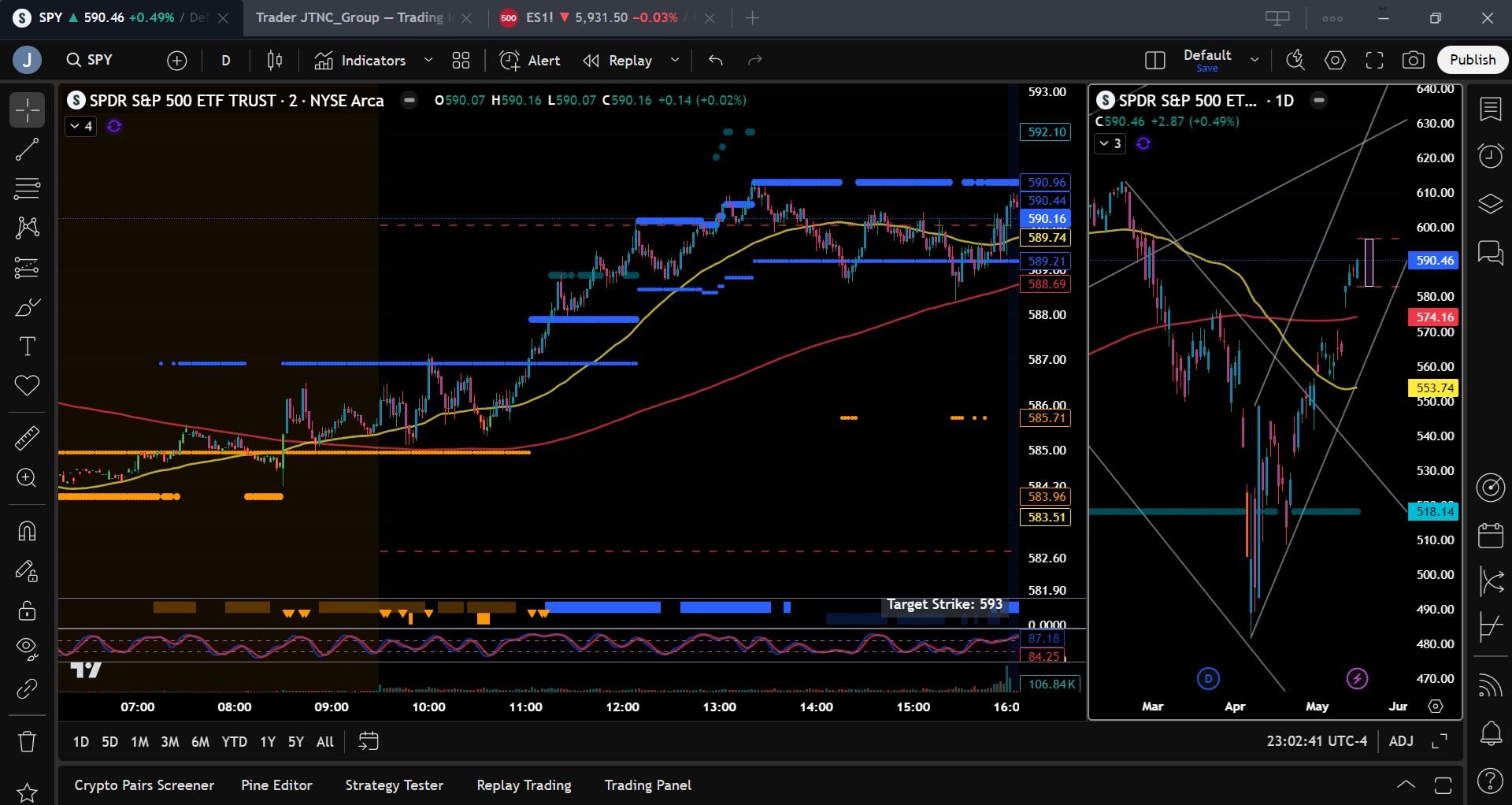Open the Crypto Pairs Screener panel
The width and height of the screenshot is (1512, 805).
pos(144,785)
